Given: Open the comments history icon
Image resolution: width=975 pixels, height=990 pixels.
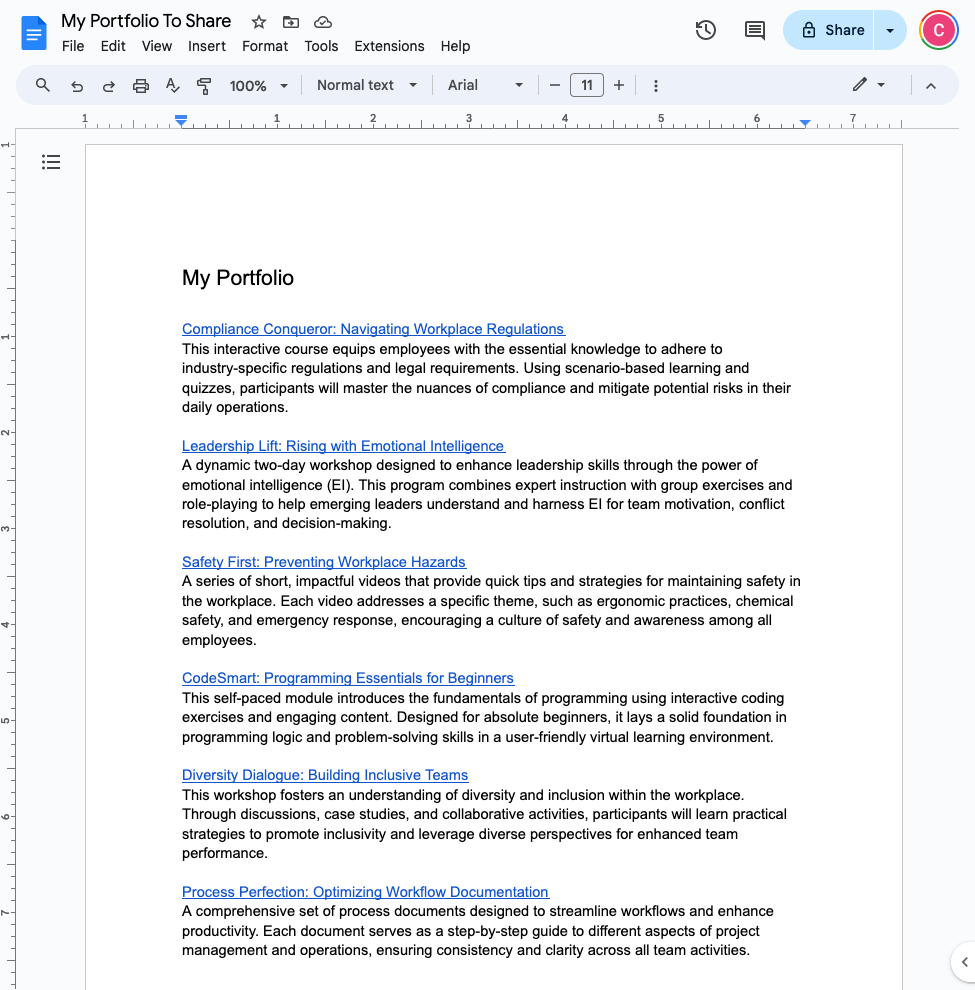Looking at the screenshot, I should 755,30.
